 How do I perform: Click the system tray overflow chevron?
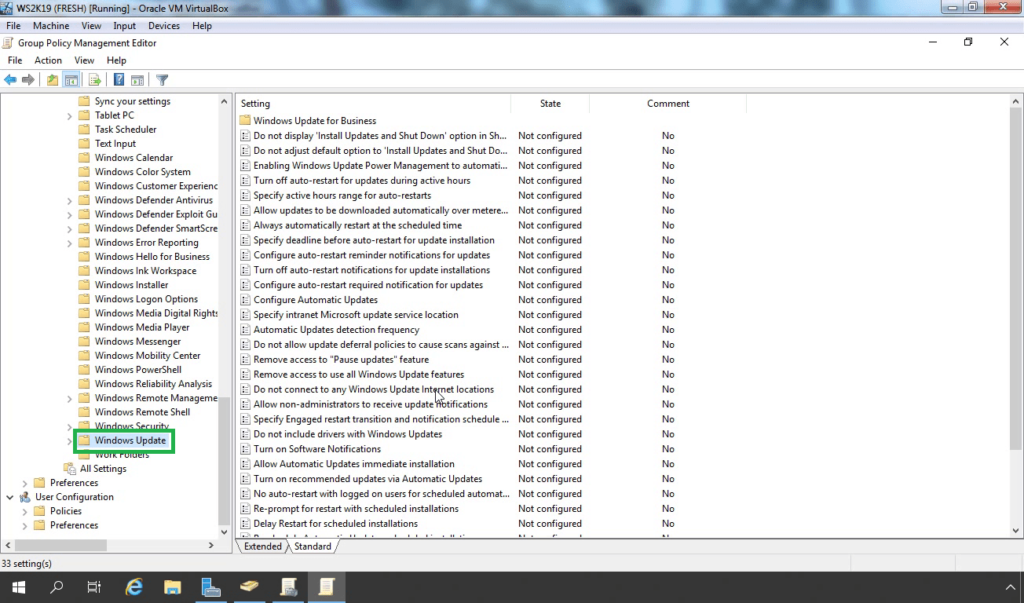point(1010,587)
